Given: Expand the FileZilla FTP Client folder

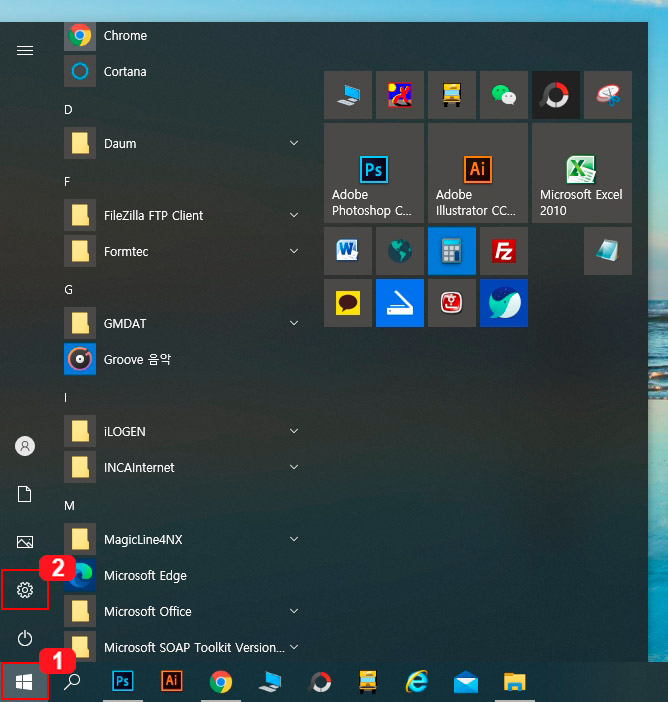Looking at the screenshot, I should coord(181,215).
